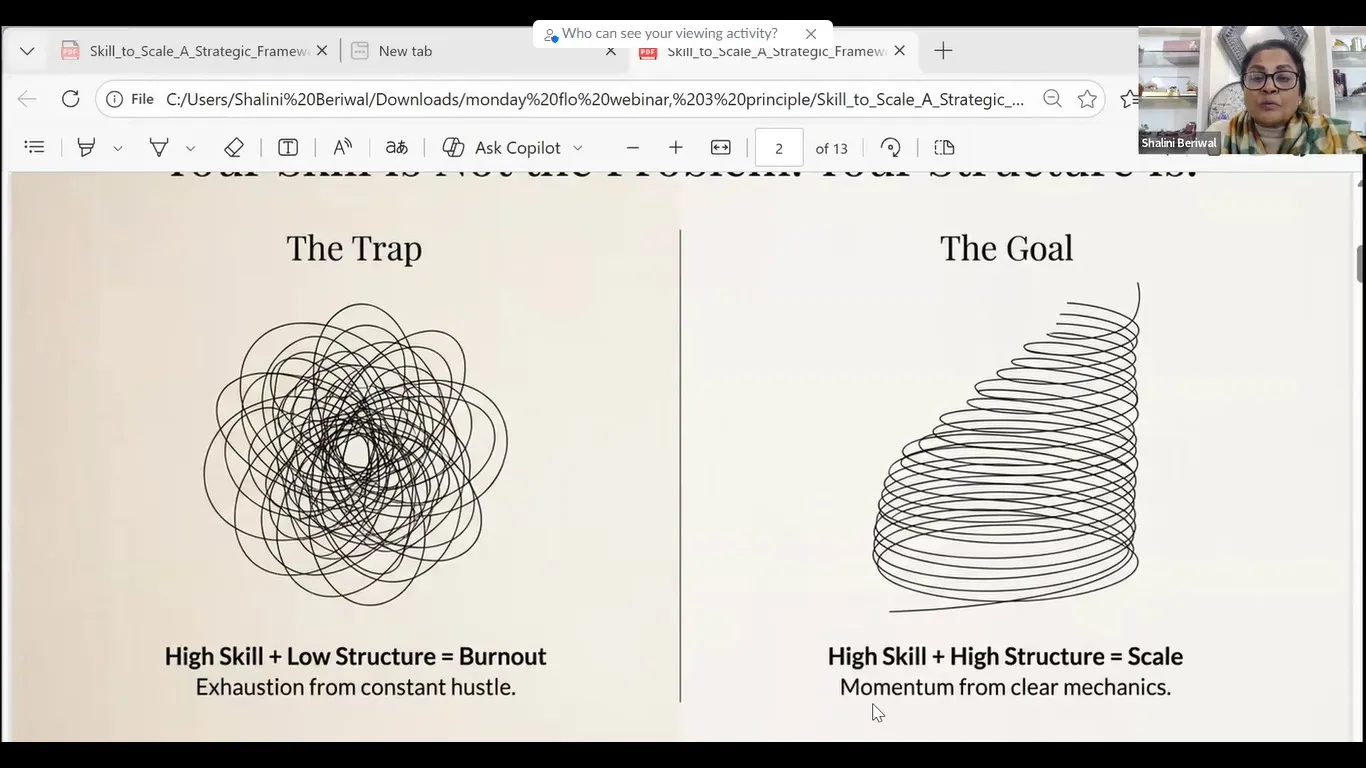
Task: Click the Ask Copilot button
Action: coord(512,148)
